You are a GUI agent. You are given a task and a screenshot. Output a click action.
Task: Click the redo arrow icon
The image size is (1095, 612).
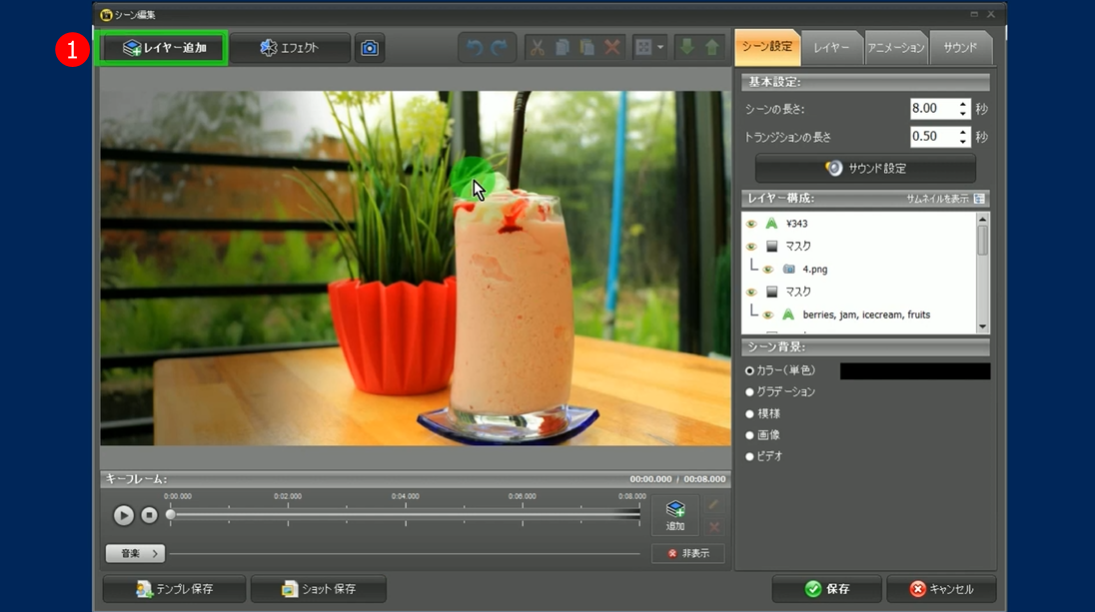click(499, 48)
